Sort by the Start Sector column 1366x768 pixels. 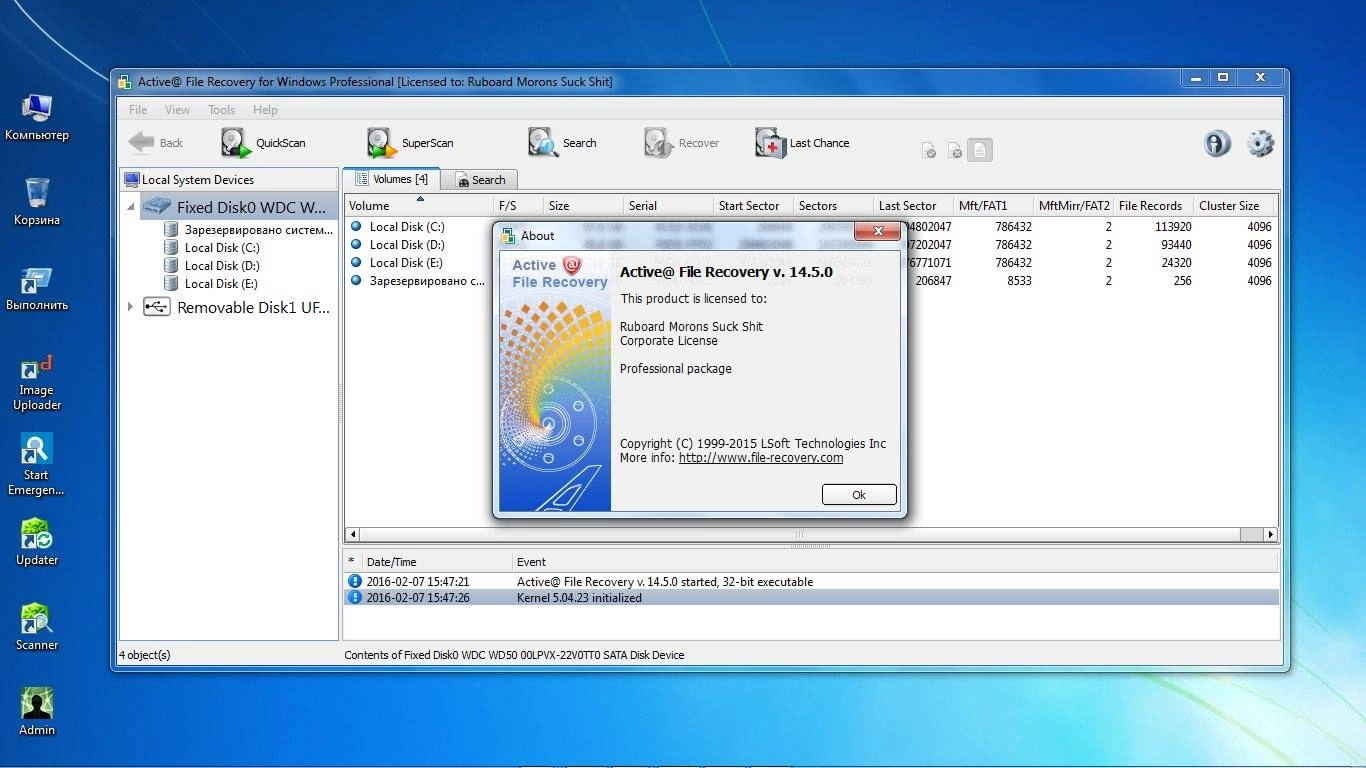pyautogui.click(x=753, y=206)
